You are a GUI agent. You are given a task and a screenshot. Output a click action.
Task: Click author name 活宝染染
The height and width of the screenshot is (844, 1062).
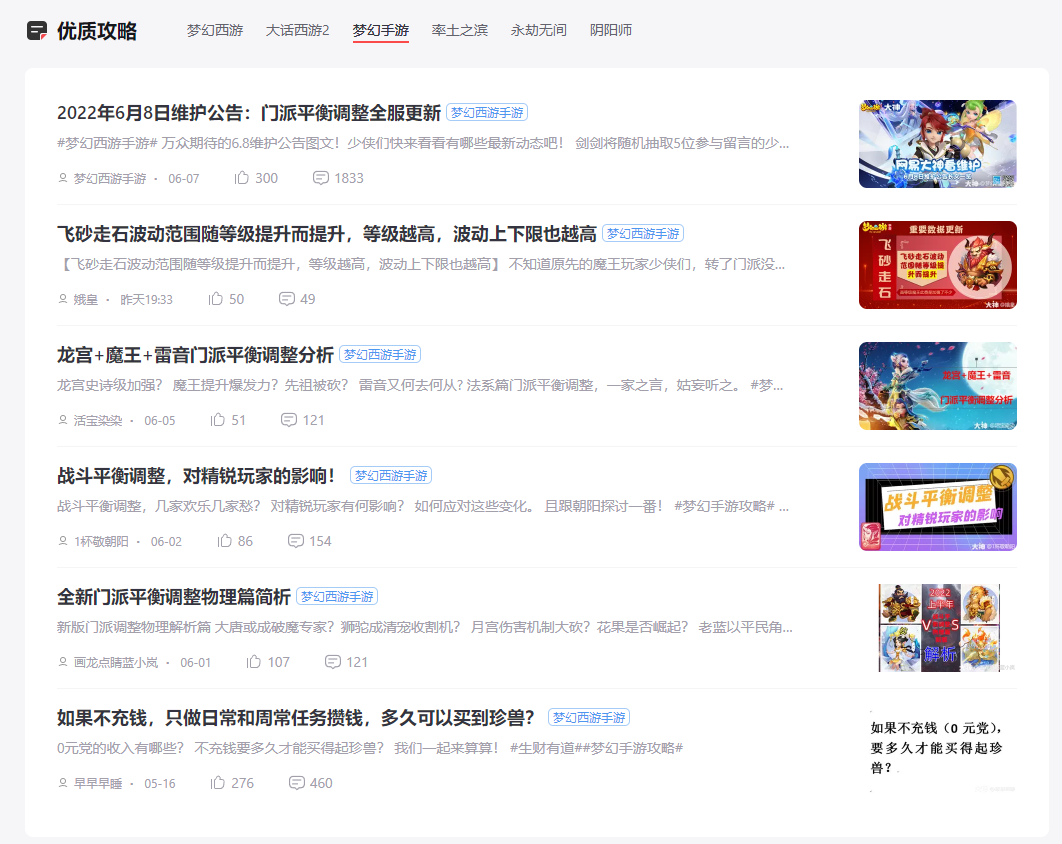tap(98, 421)
